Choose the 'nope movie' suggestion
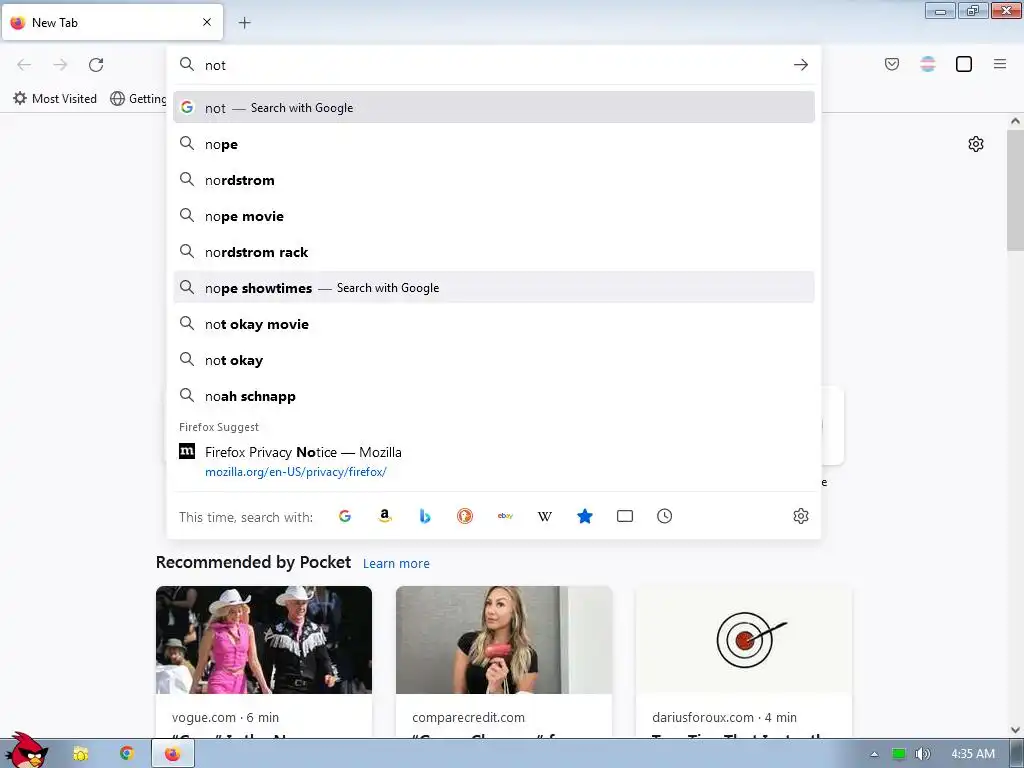Viewport: 1024px width, 768px height. (x=494, y=216)
